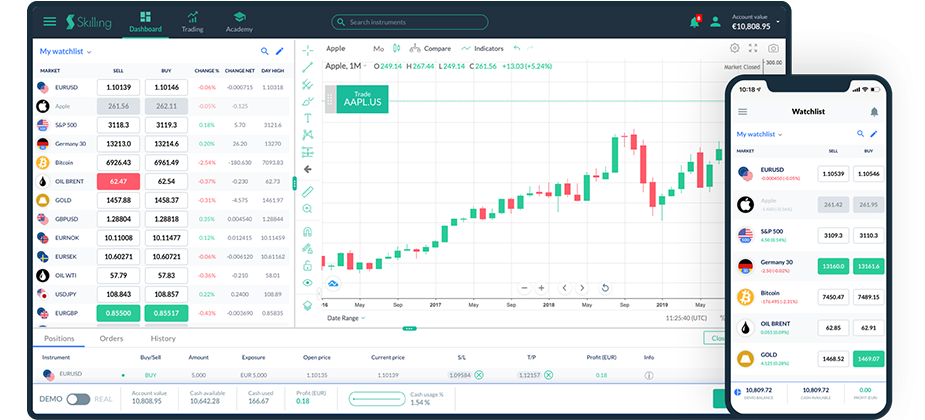This screenshot has height=420, width=925.
Task: Select the trend line drawing tool
Action: [307, 67]
